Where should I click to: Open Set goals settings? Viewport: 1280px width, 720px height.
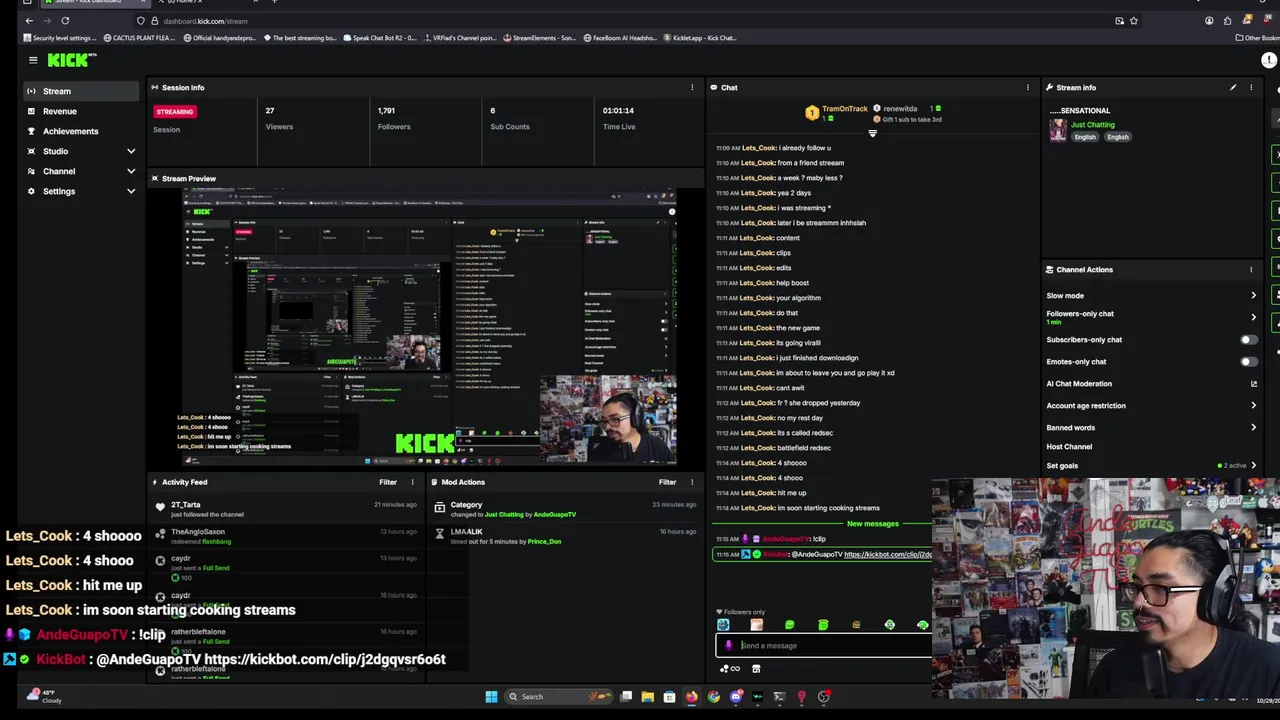coord(1152,465)
